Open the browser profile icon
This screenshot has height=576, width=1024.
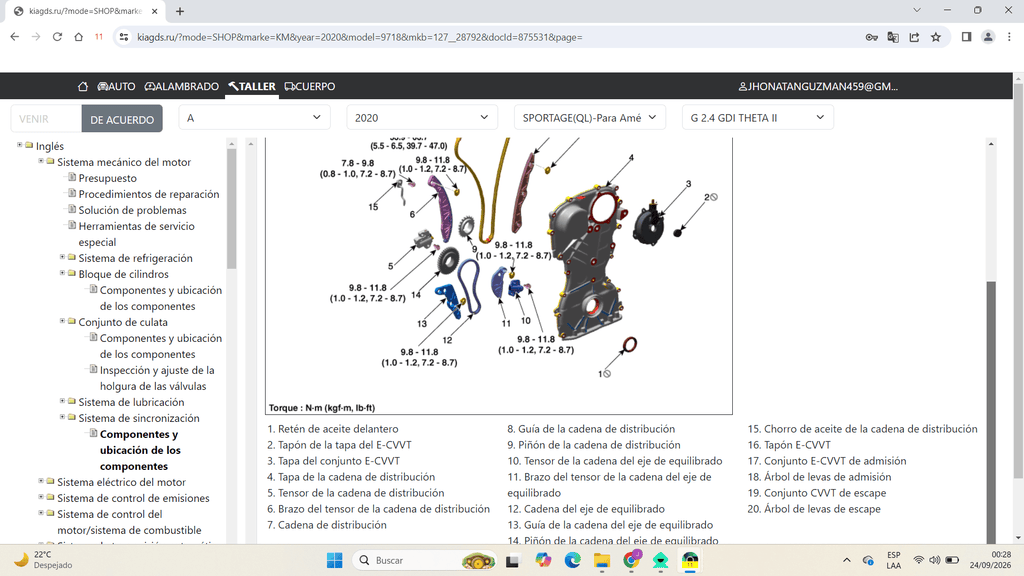pyautogui.click(x=988, y=37)
